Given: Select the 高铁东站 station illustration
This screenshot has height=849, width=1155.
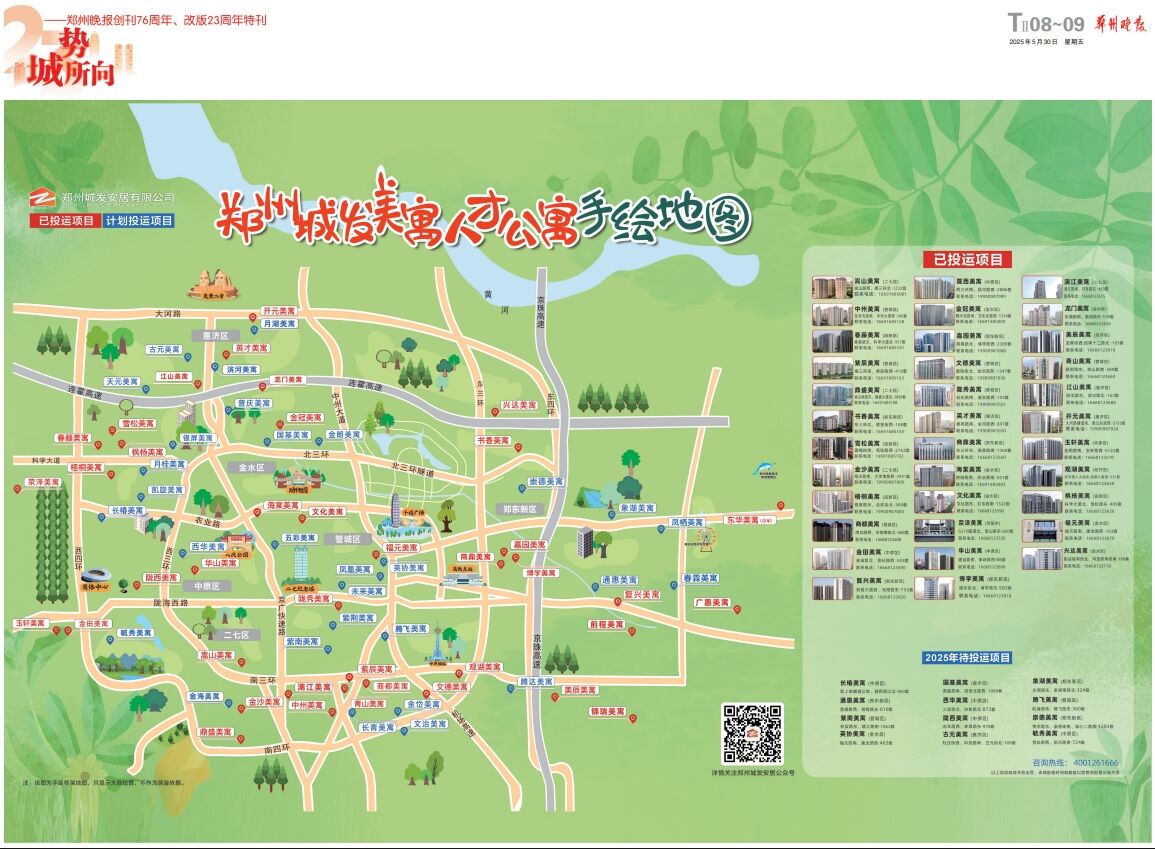Looking at the screenshot, I should tap(464, 576).
